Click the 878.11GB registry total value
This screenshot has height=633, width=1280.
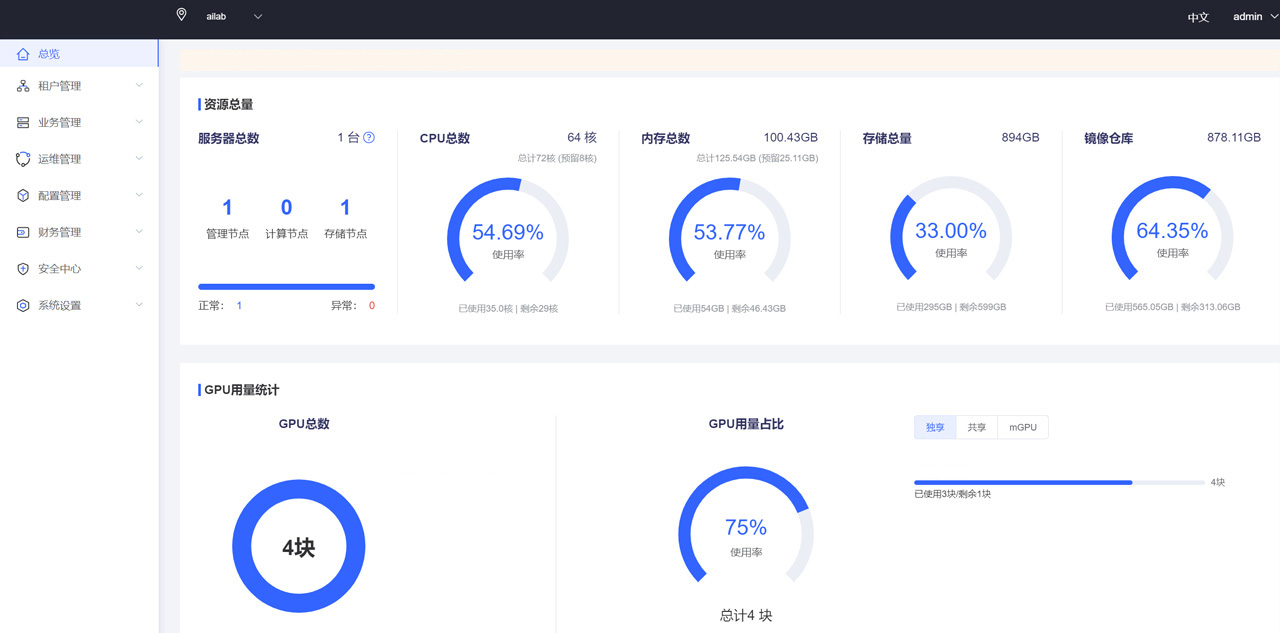click(1234, 138)
